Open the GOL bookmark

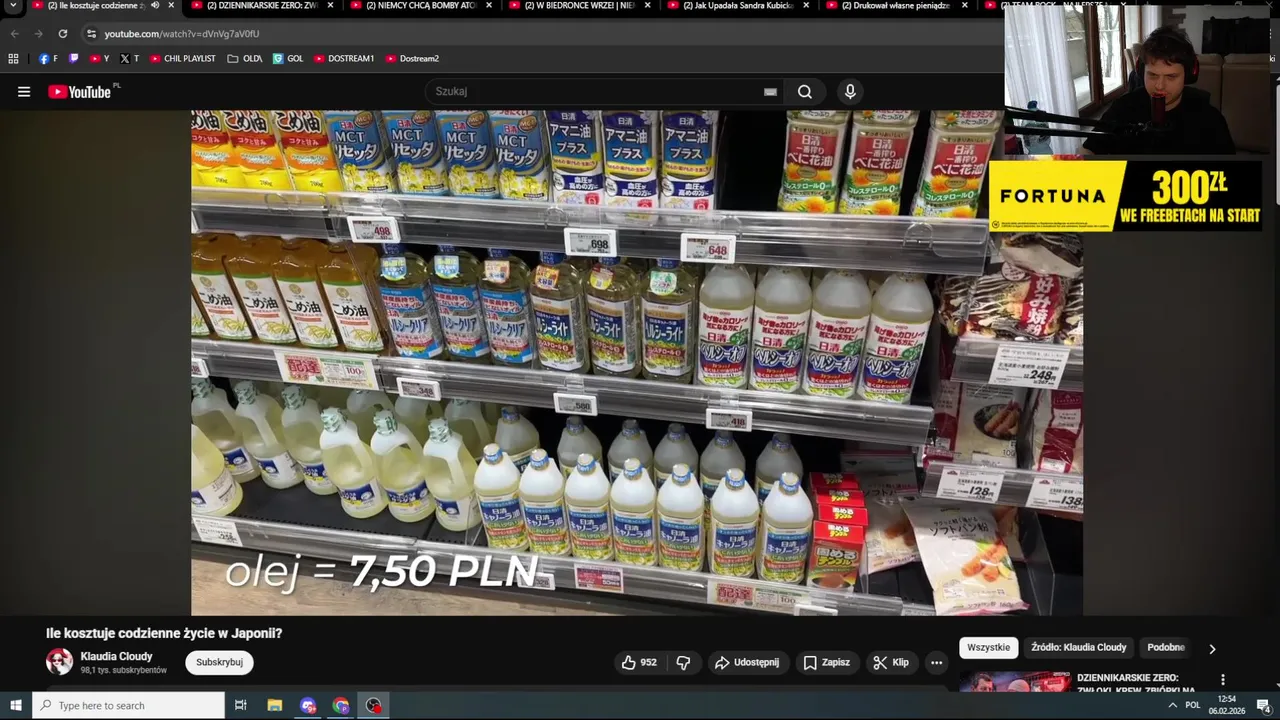tap(288, 59)
